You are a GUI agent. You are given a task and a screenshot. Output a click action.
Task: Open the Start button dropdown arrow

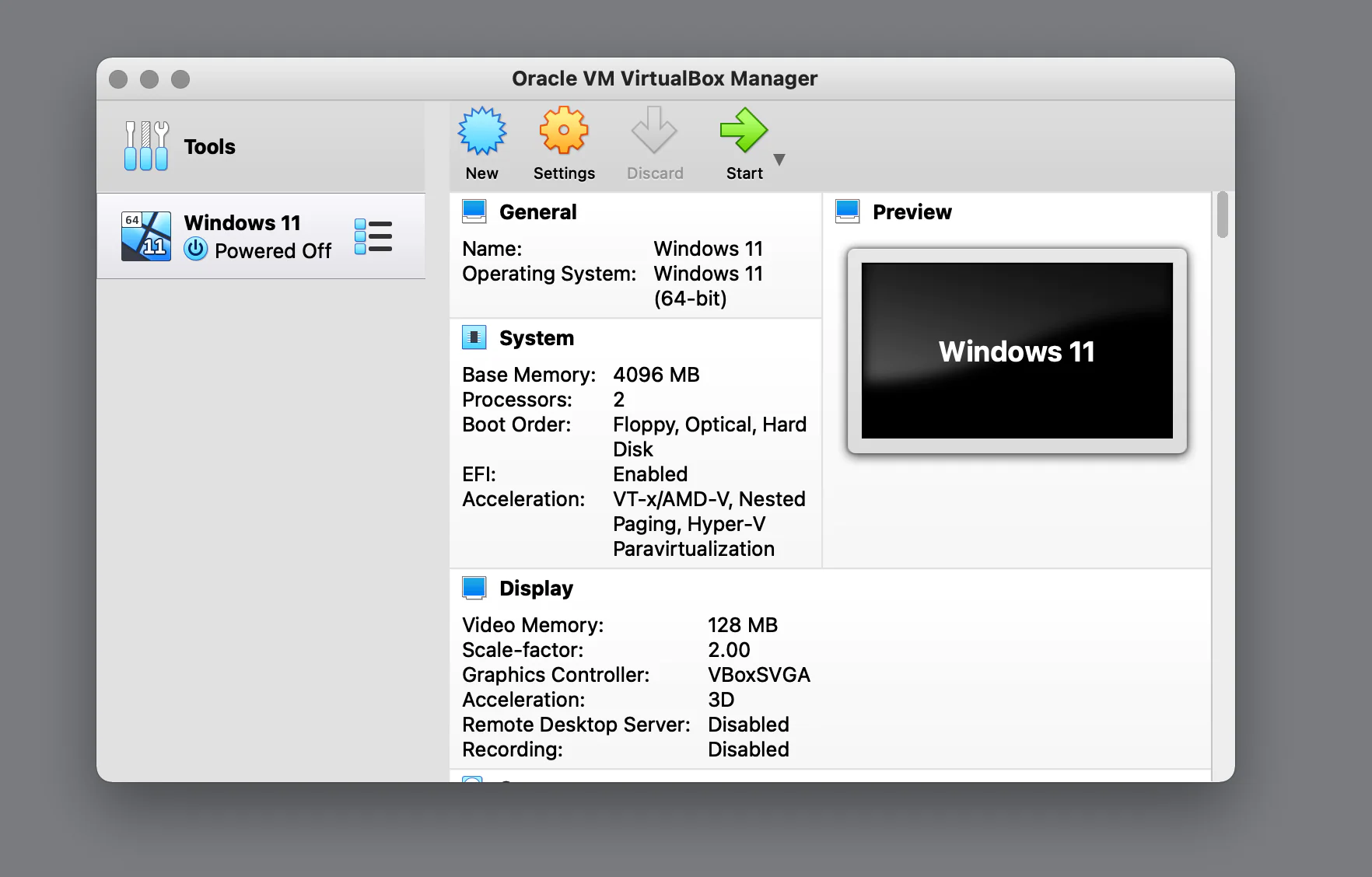pos(779,160)
